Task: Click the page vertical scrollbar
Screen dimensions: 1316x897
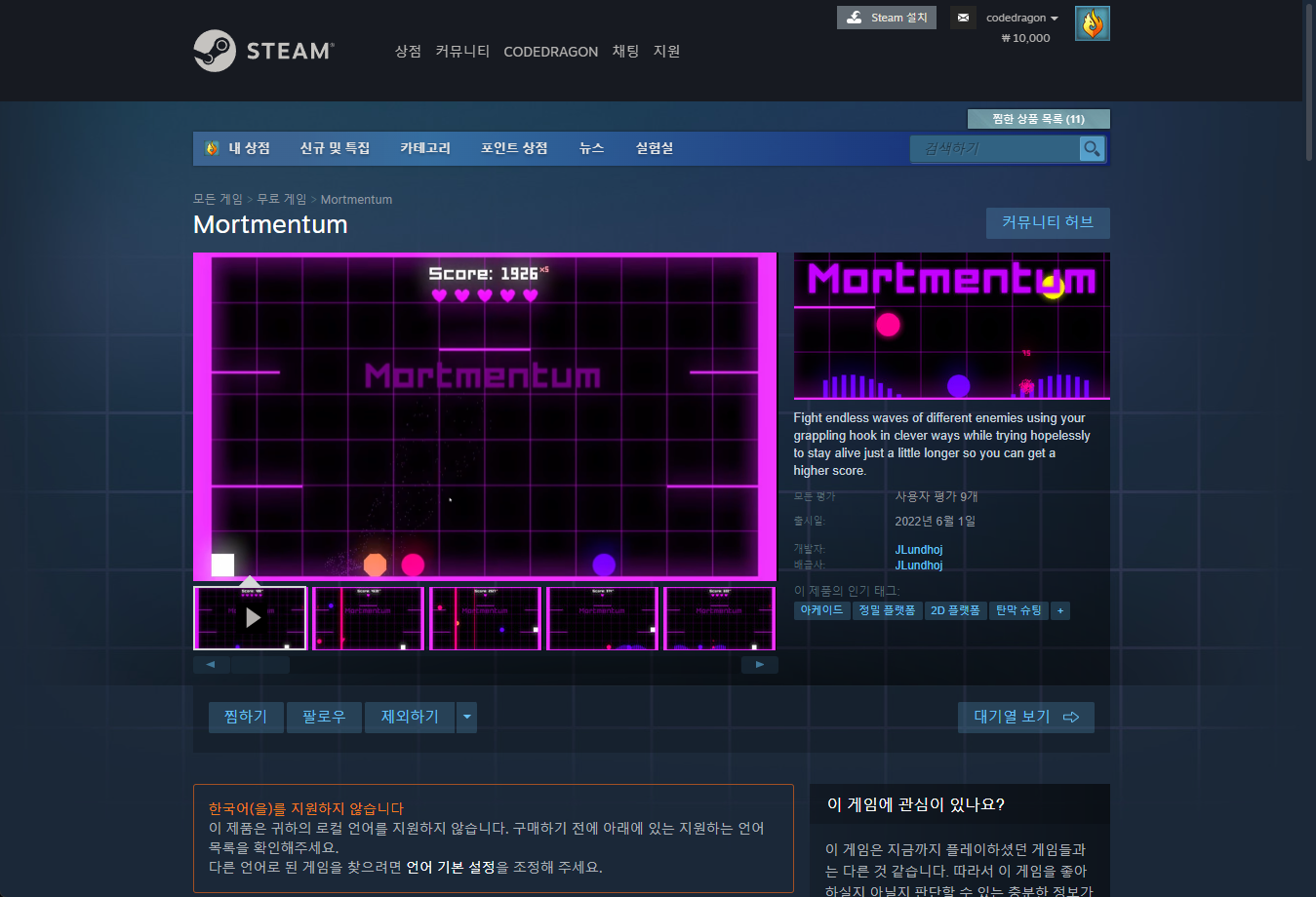Action: pyautogui.click(x=1309, y=83)
